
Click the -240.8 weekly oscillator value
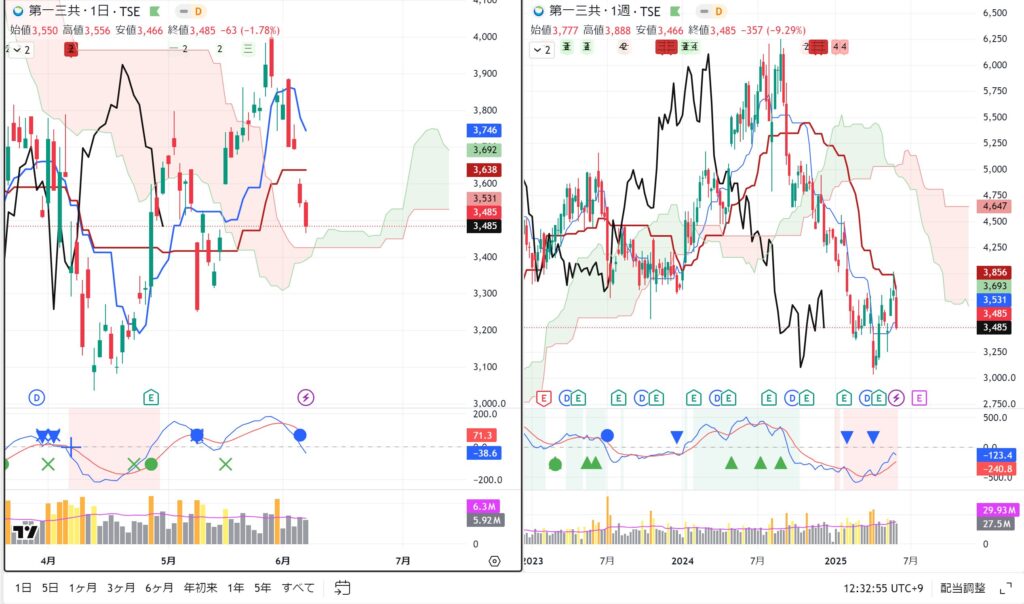[997, 469]
